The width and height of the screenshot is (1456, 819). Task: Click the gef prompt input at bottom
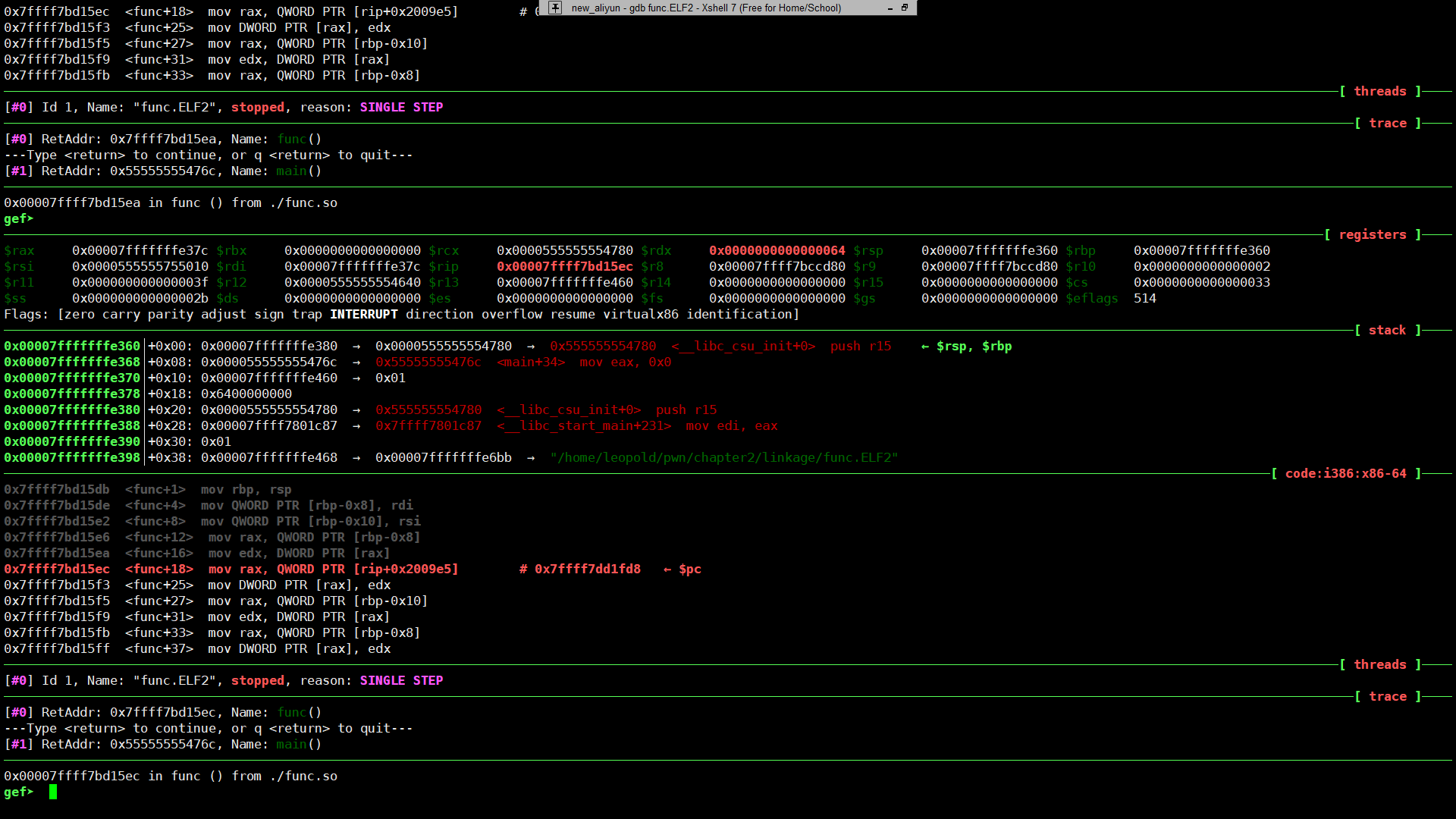coord(53,792)
